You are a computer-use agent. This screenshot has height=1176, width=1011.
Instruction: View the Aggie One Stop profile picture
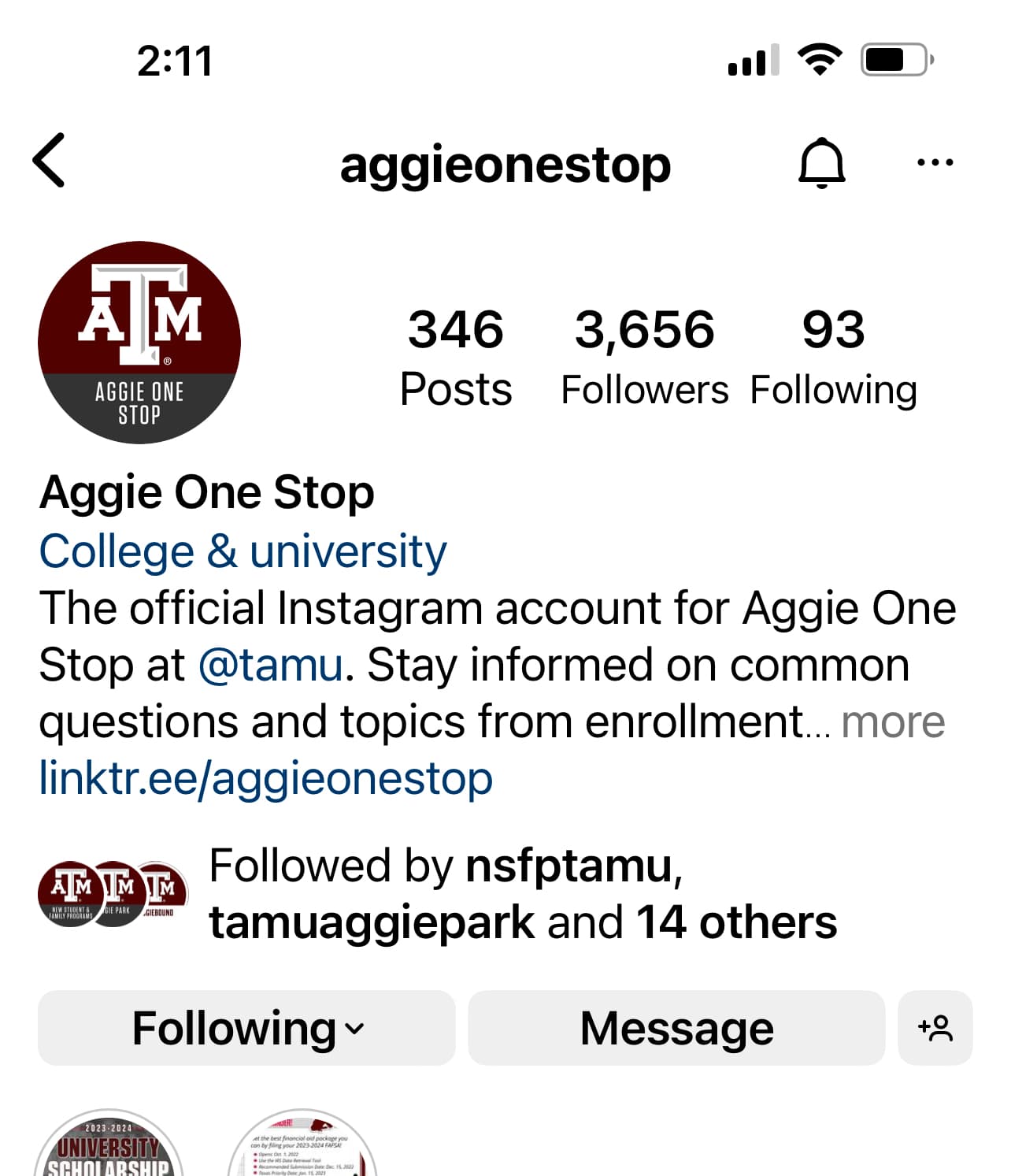(139, 343)
